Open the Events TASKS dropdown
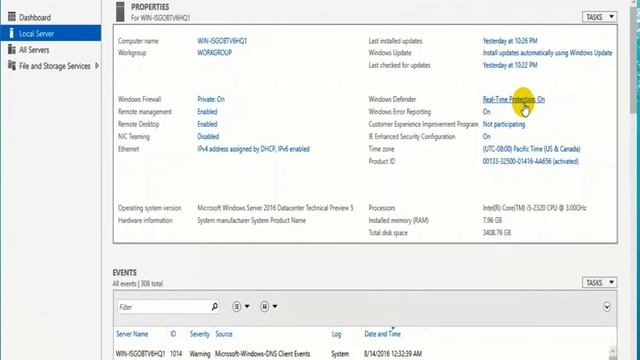This screenshot has height=360, width=640. pyautogui.click(x=599, y=282)
